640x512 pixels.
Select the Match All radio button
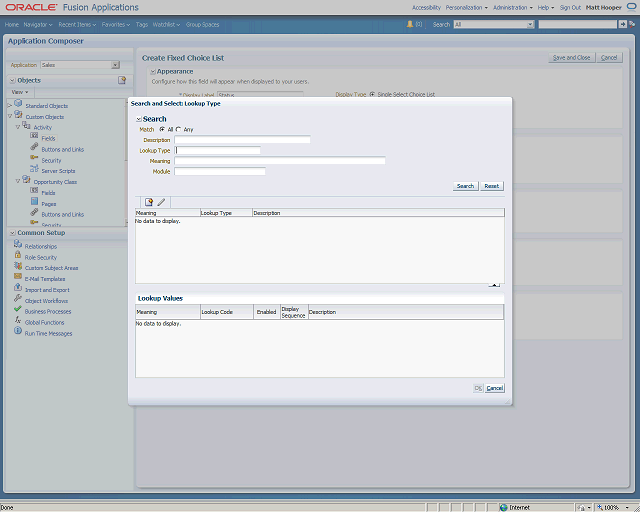pos(162,129)
